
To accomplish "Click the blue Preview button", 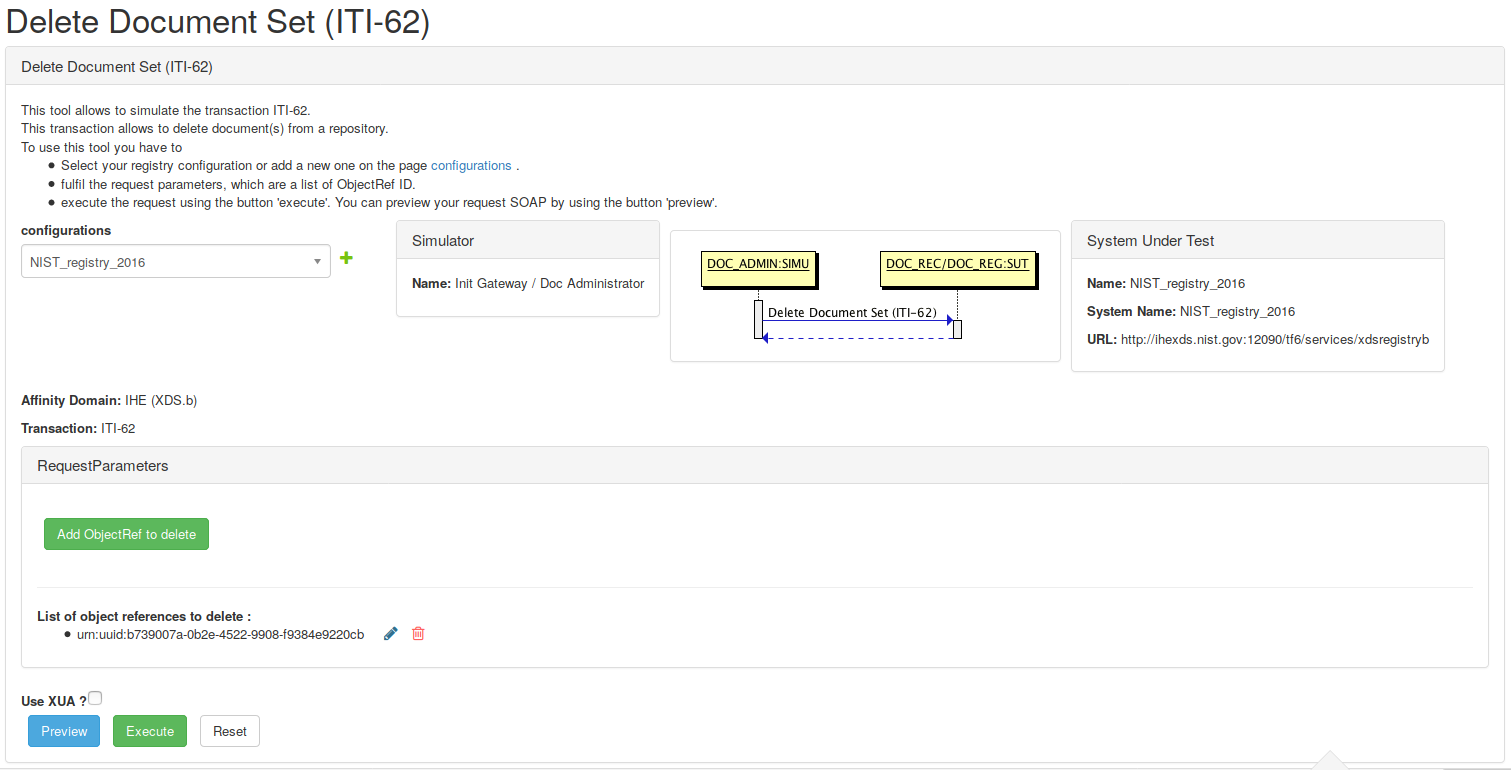I will [64, 731].
